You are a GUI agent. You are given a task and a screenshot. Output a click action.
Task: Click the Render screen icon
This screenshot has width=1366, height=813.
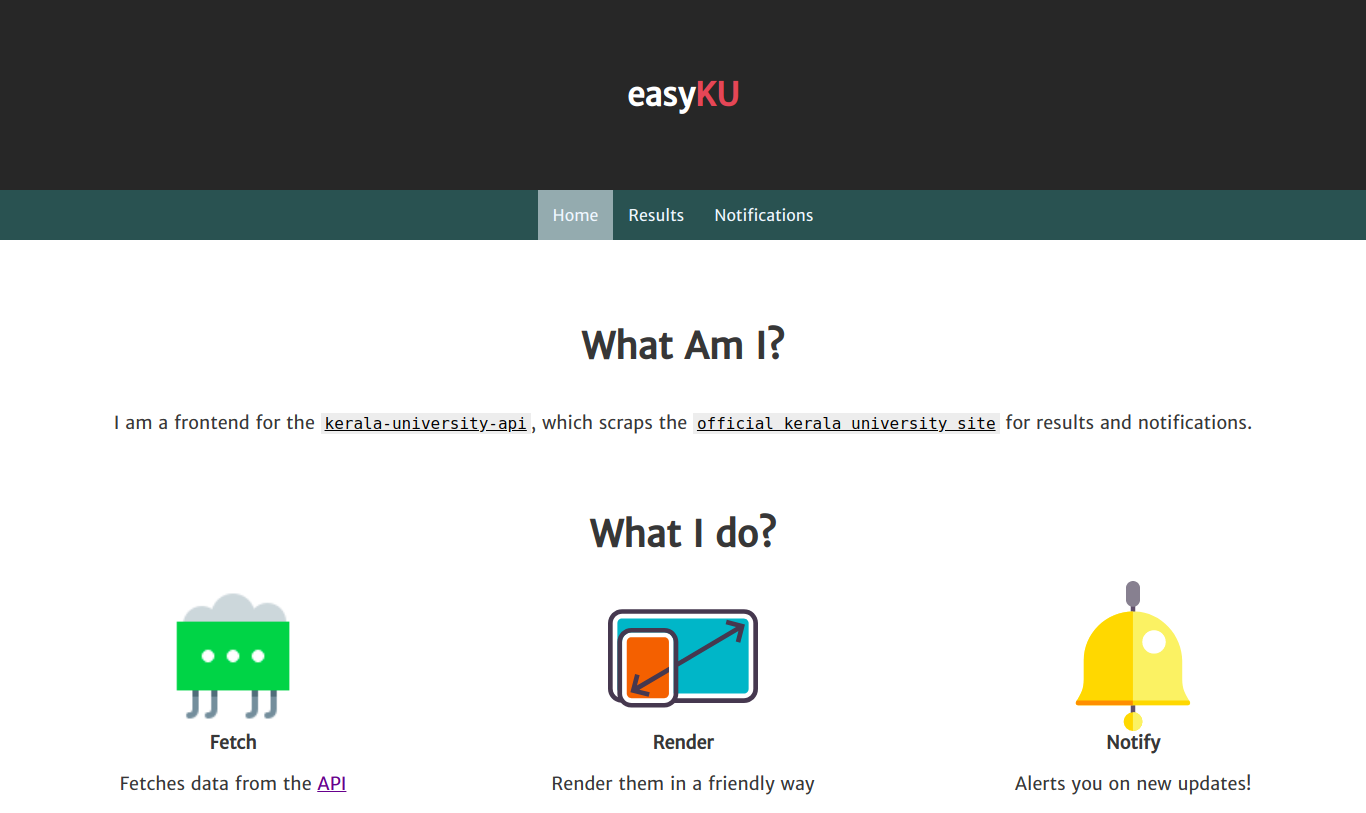tap(683, 657)
